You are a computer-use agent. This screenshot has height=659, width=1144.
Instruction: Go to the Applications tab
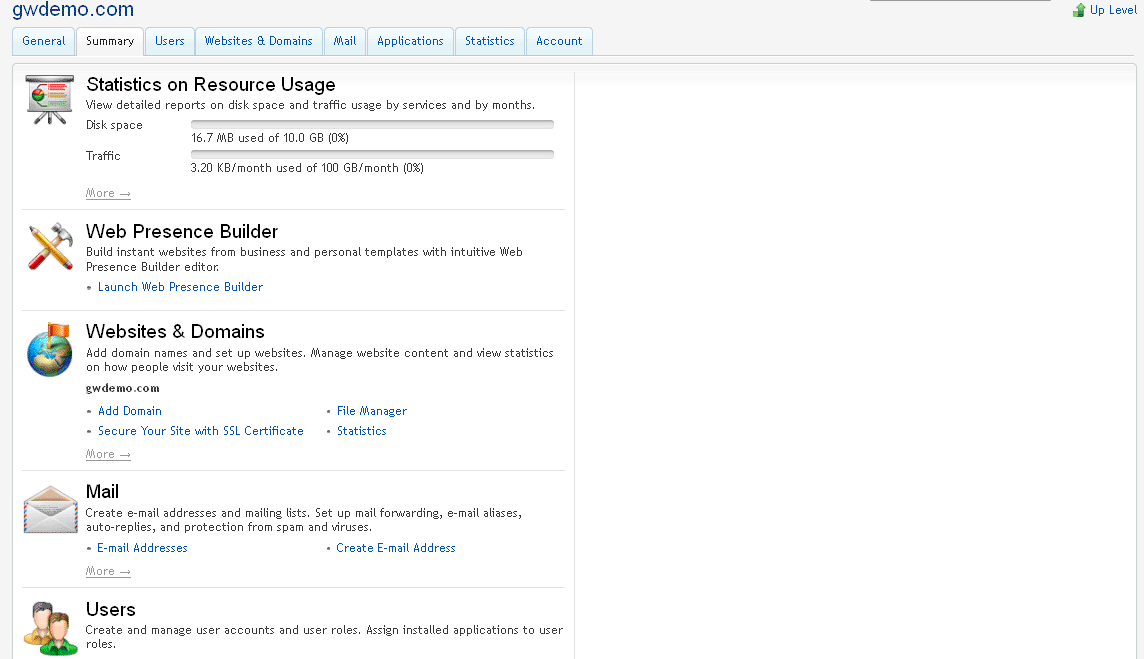pyautogui.click(x=410, y=41)
